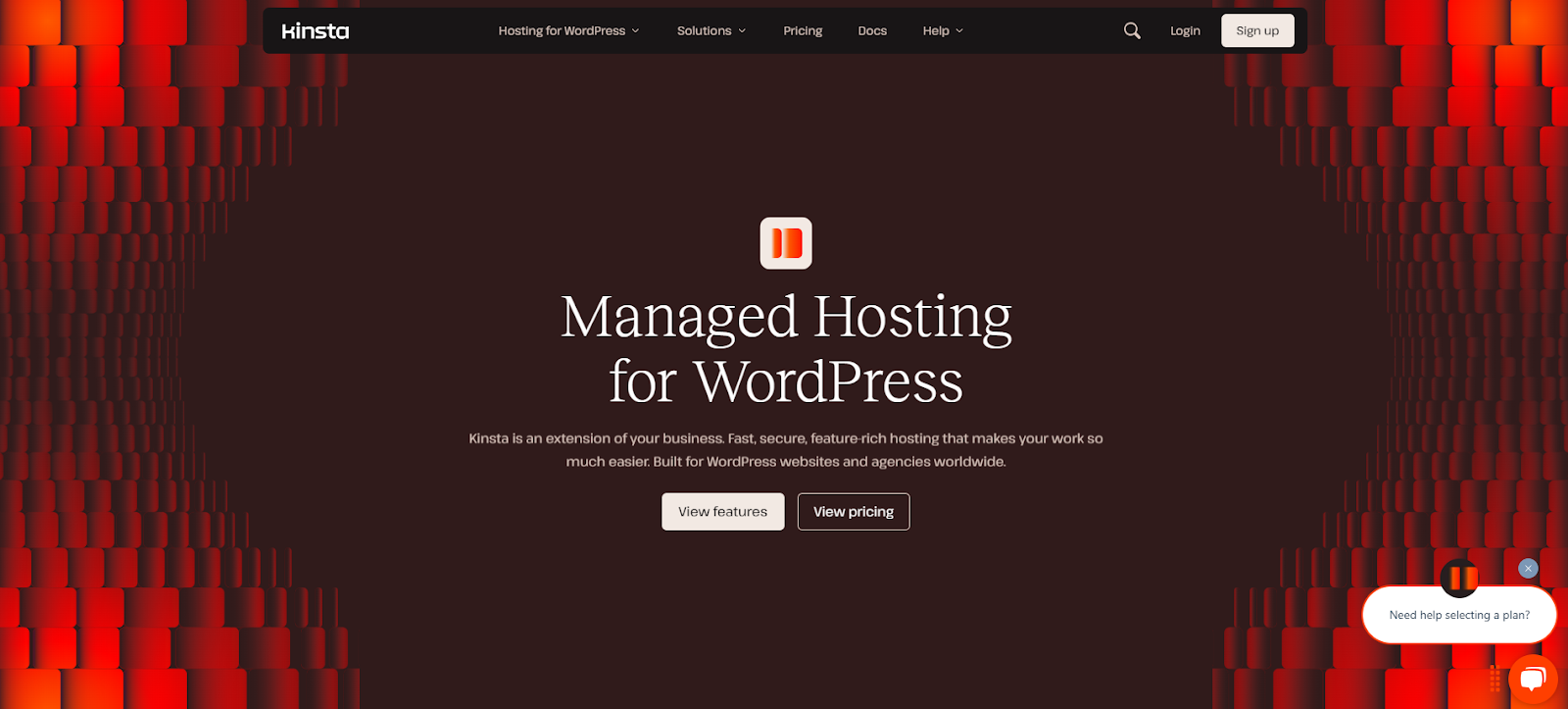This screenshot has width=1568, height=709.
Task: Click the Kinsta logo in header
Action: 316,31
